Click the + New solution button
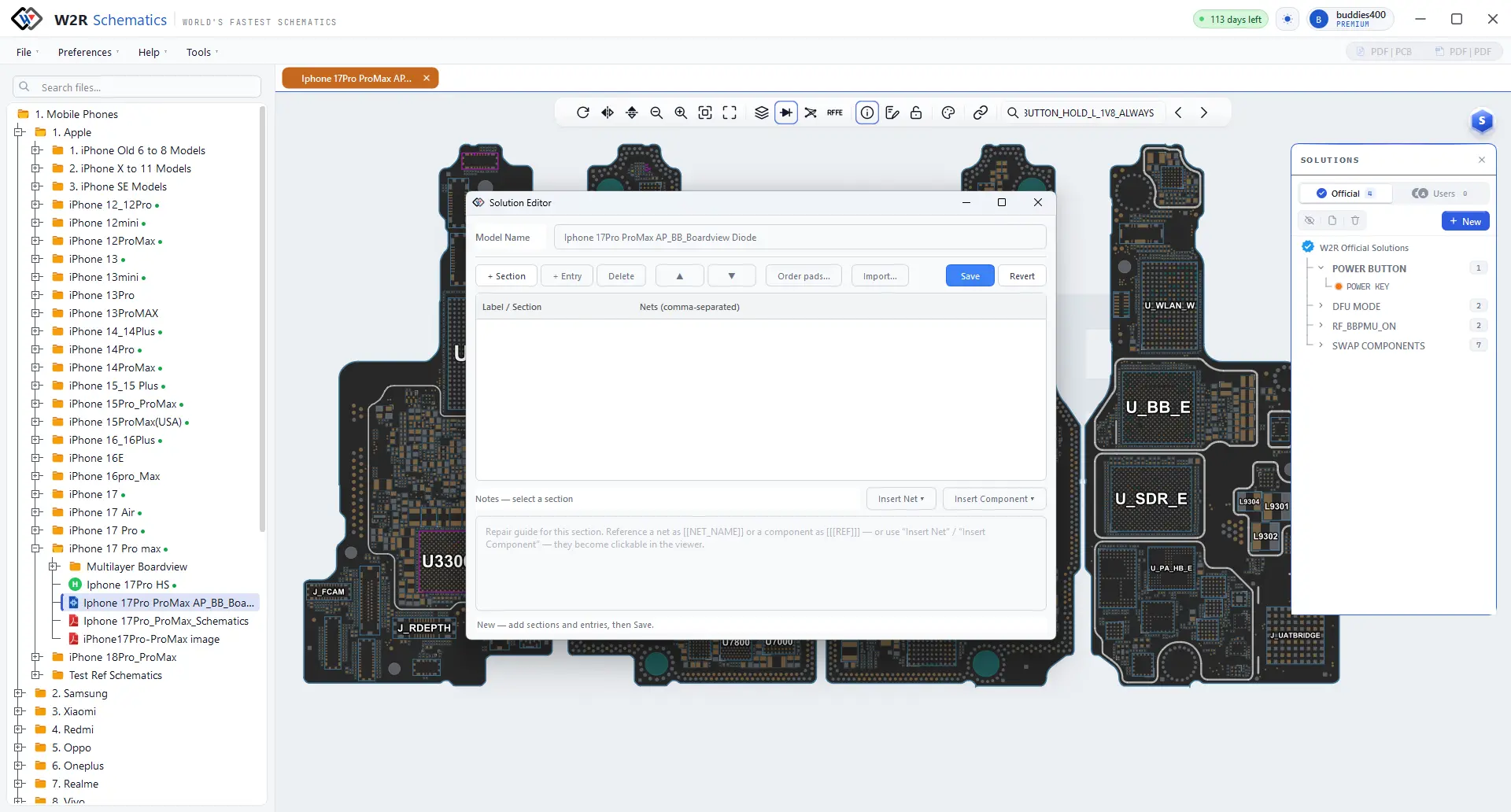 [x=1465, y=221]
